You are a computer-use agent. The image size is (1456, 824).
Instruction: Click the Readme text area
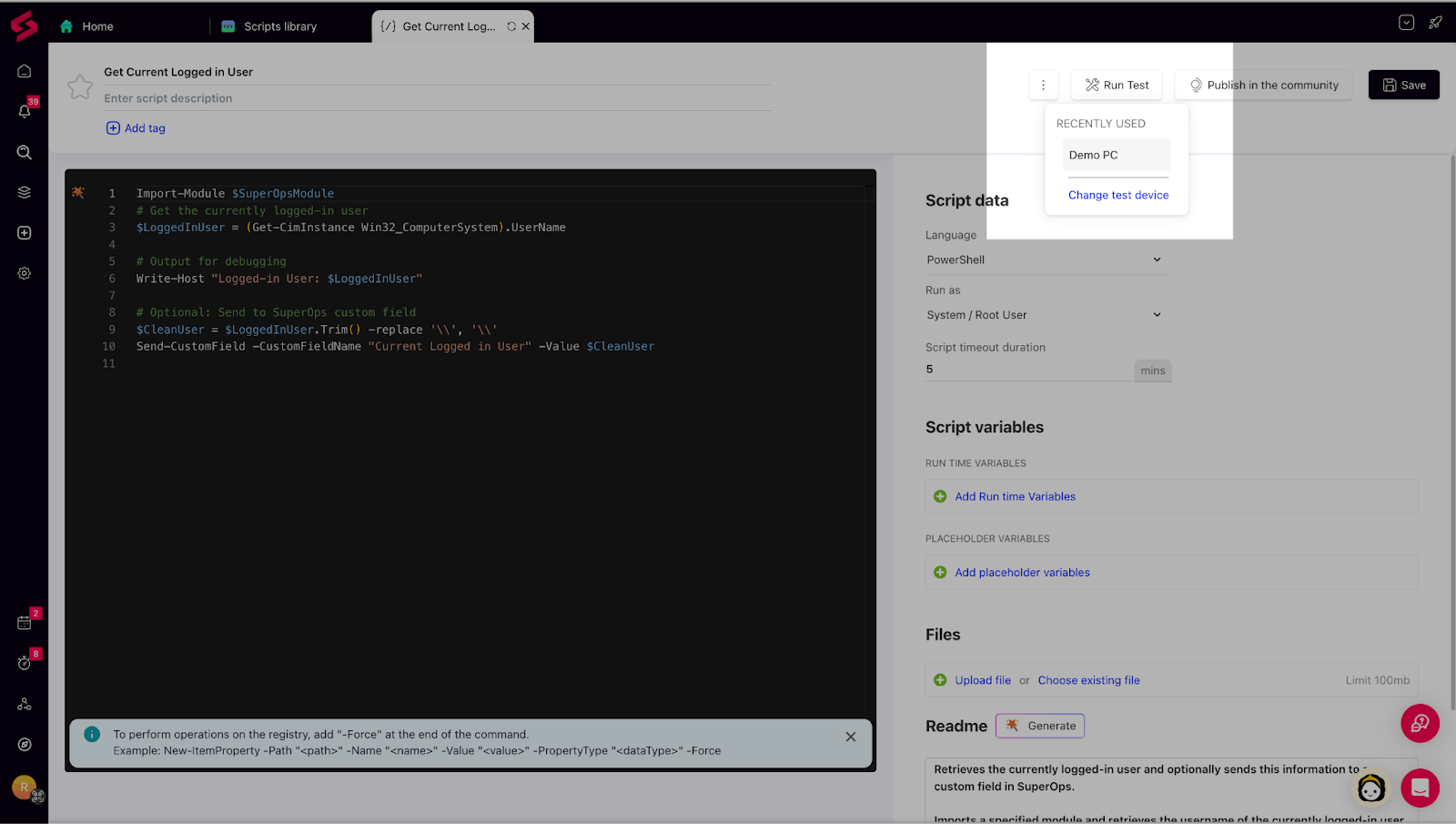1171,790
